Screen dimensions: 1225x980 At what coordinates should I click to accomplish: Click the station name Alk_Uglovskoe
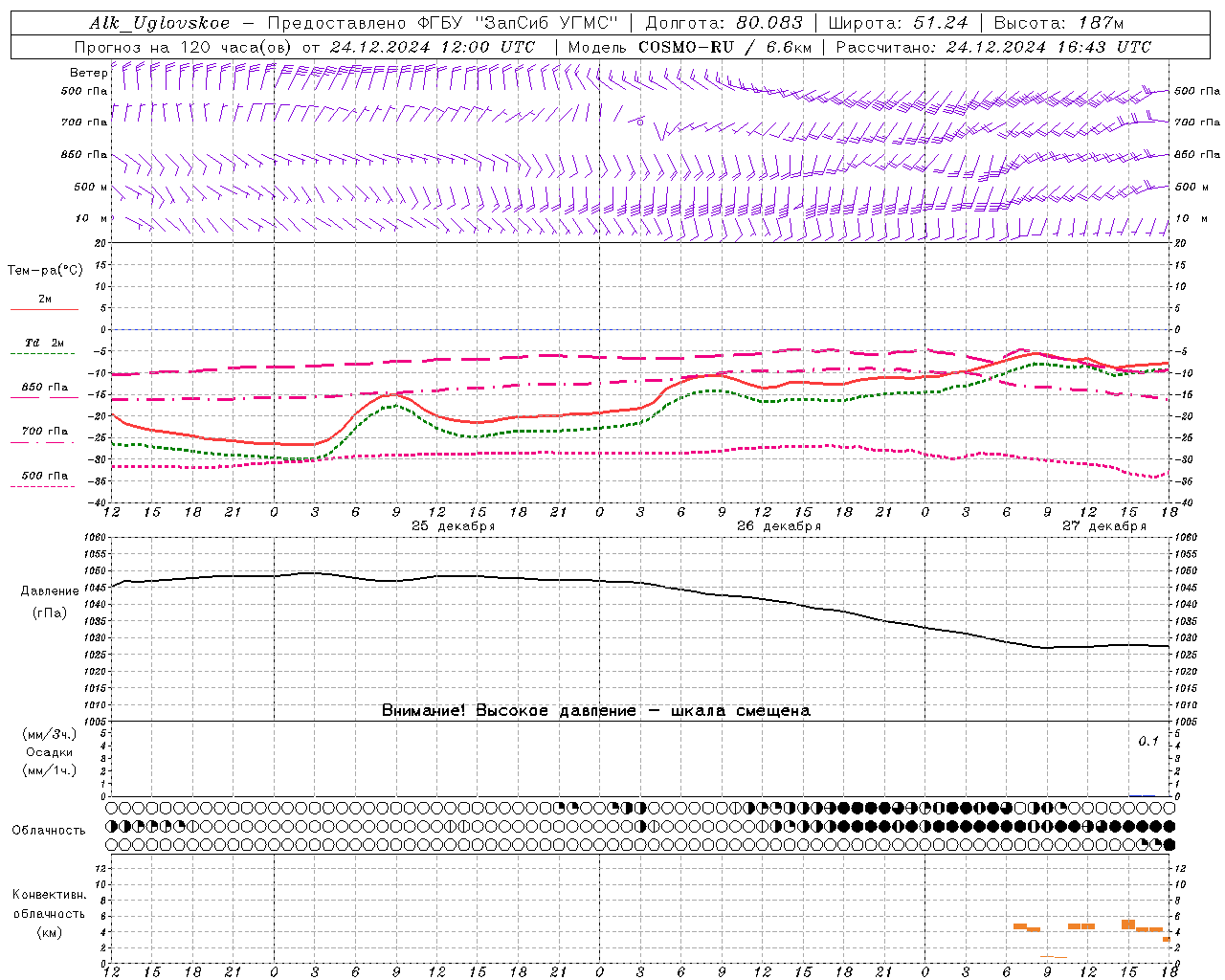click(x=160, y=23)
